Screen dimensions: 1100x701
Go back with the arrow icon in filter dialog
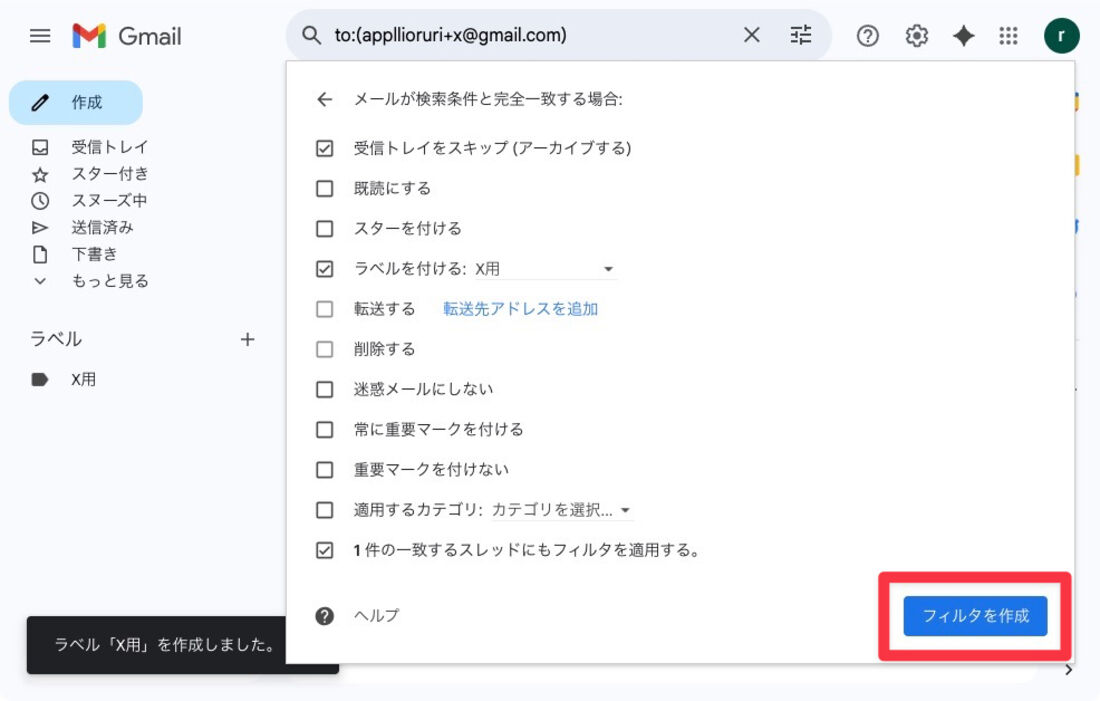[324, 100]
